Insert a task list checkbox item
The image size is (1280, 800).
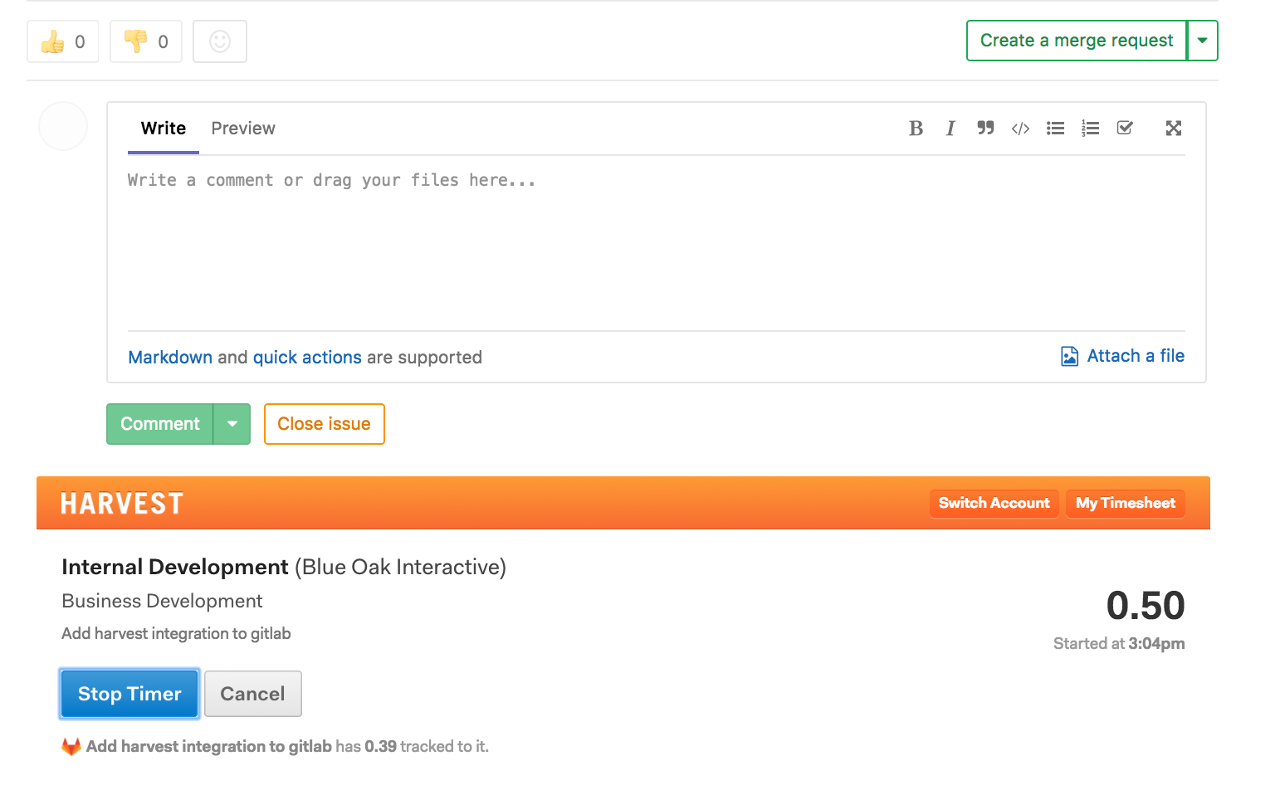click(1124, 128)
